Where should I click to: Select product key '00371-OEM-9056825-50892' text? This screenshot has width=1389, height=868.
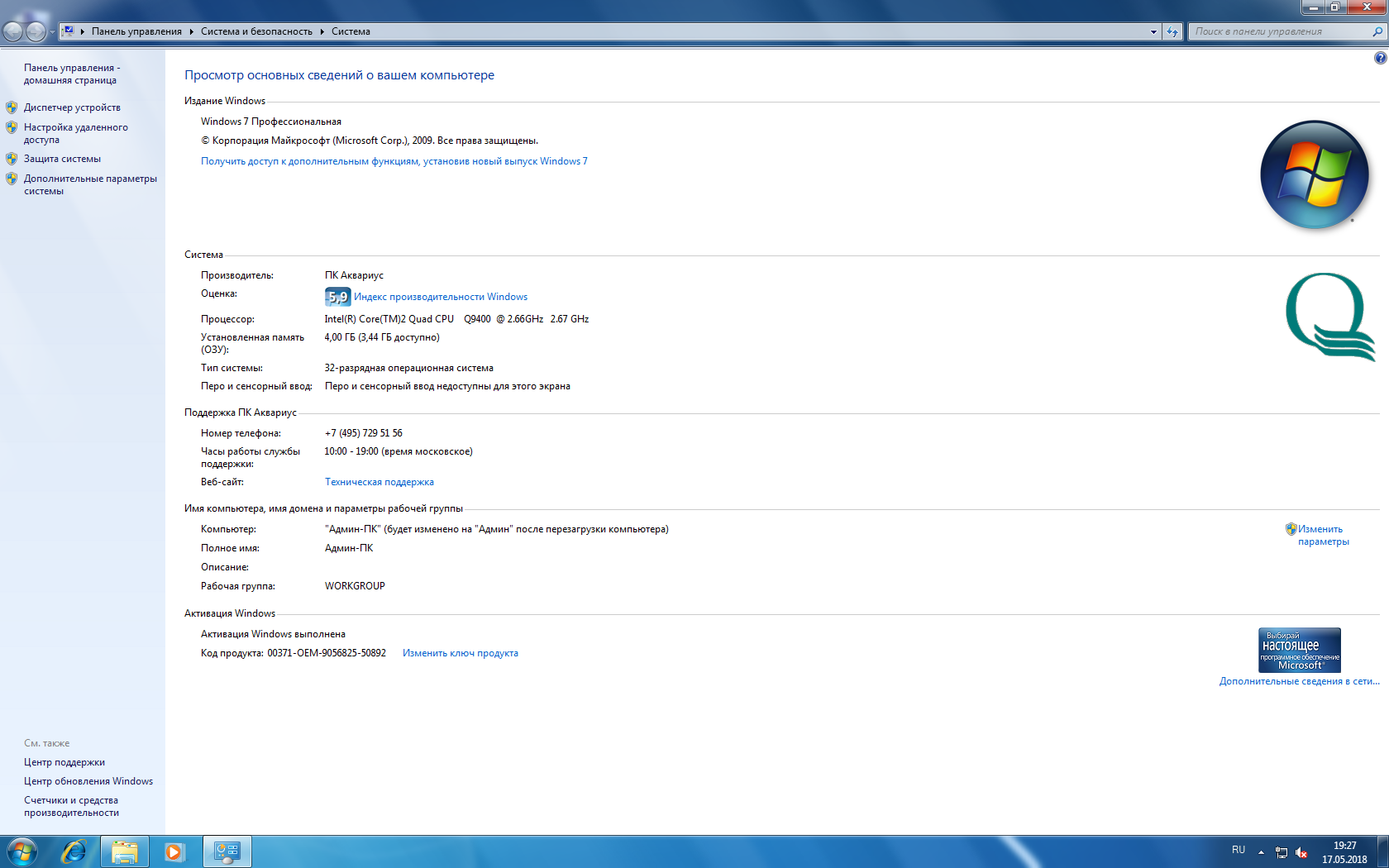327,653
